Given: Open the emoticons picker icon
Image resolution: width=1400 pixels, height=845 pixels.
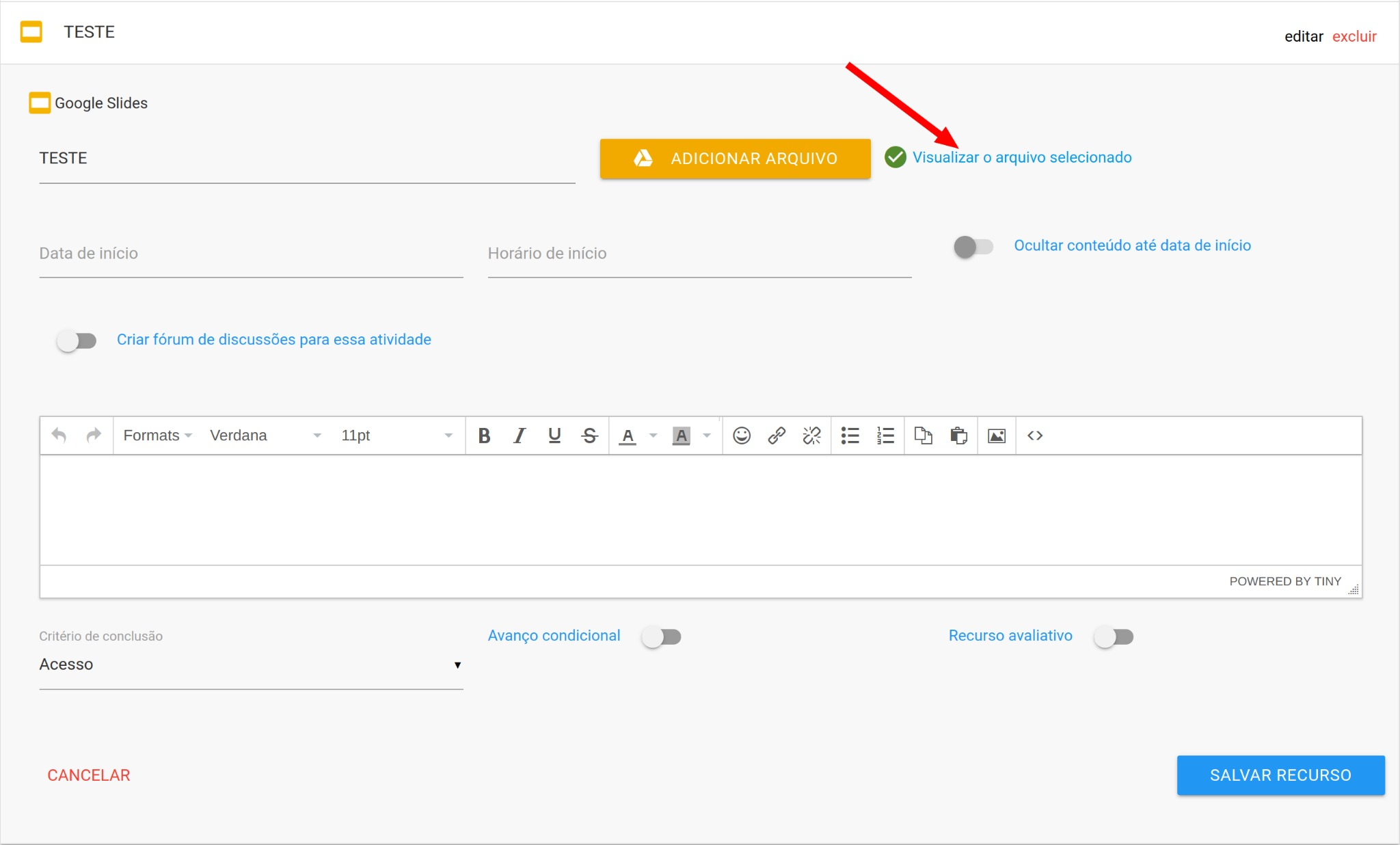Looking at the screenshot, I should tap(742, 435).
